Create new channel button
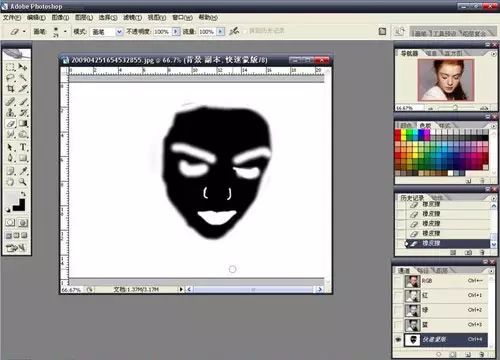This screenshot has width=500, height=360. 468,354
